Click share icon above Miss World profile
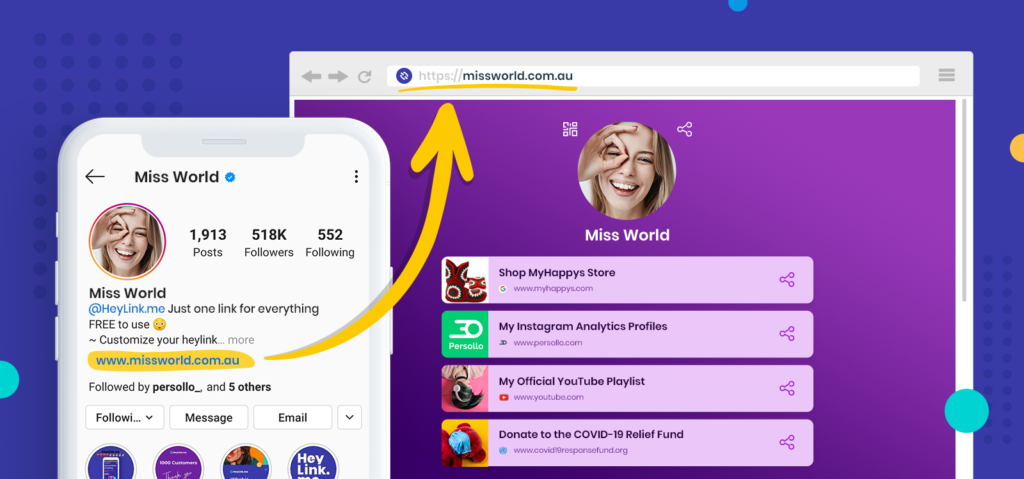This screenshot has height=479, width=1024. pos(684,129)
